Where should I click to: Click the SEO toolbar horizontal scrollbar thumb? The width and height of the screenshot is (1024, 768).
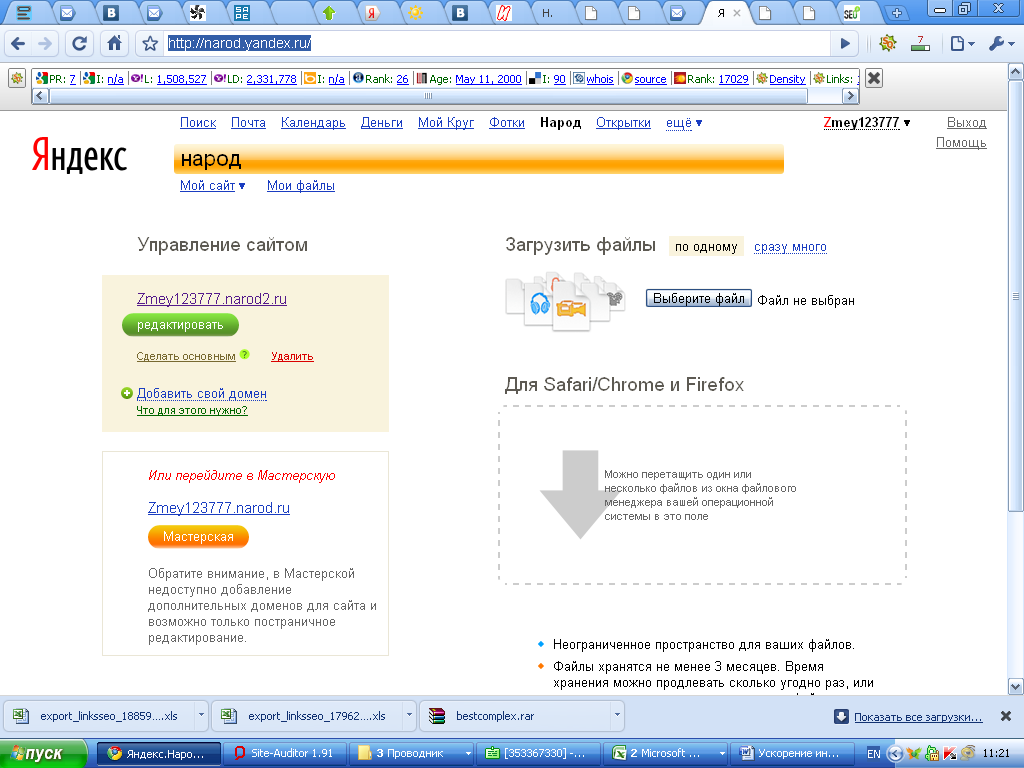point(428,96)
